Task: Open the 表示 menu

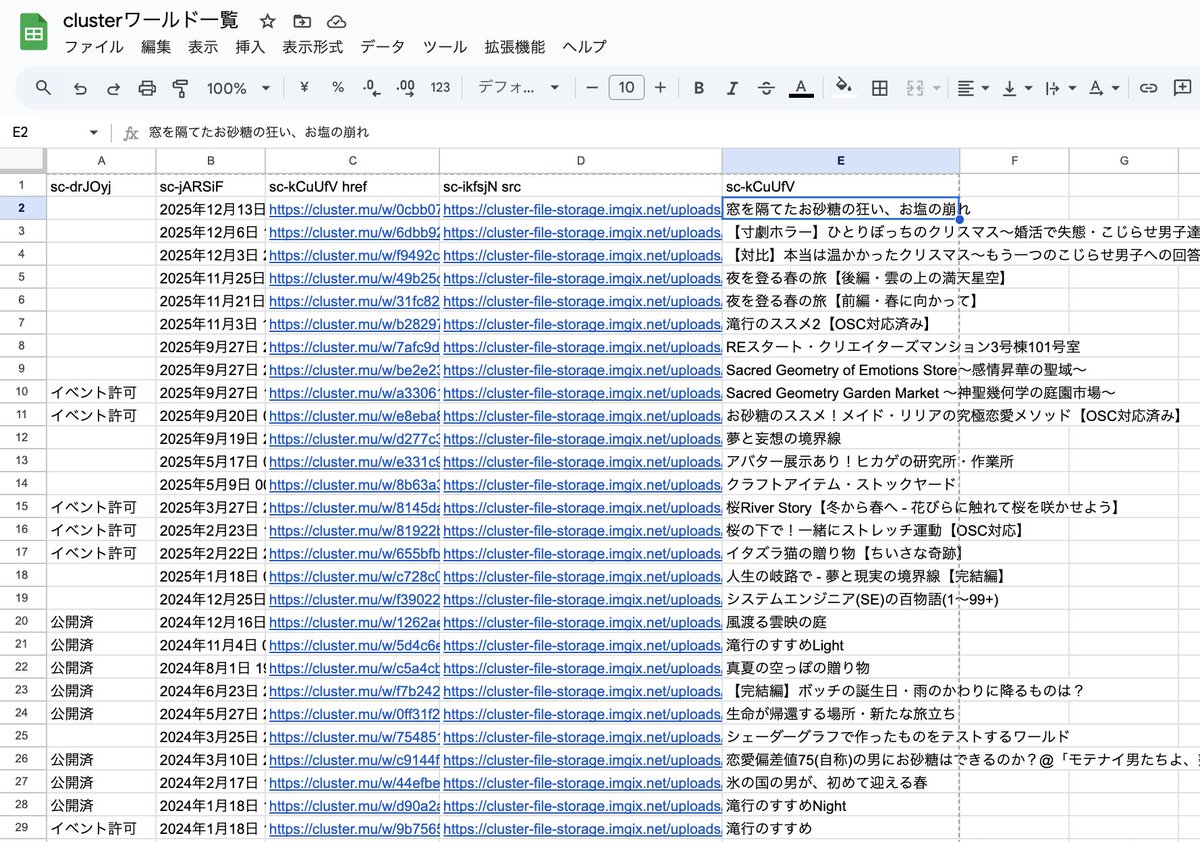Action: (203, 47)
